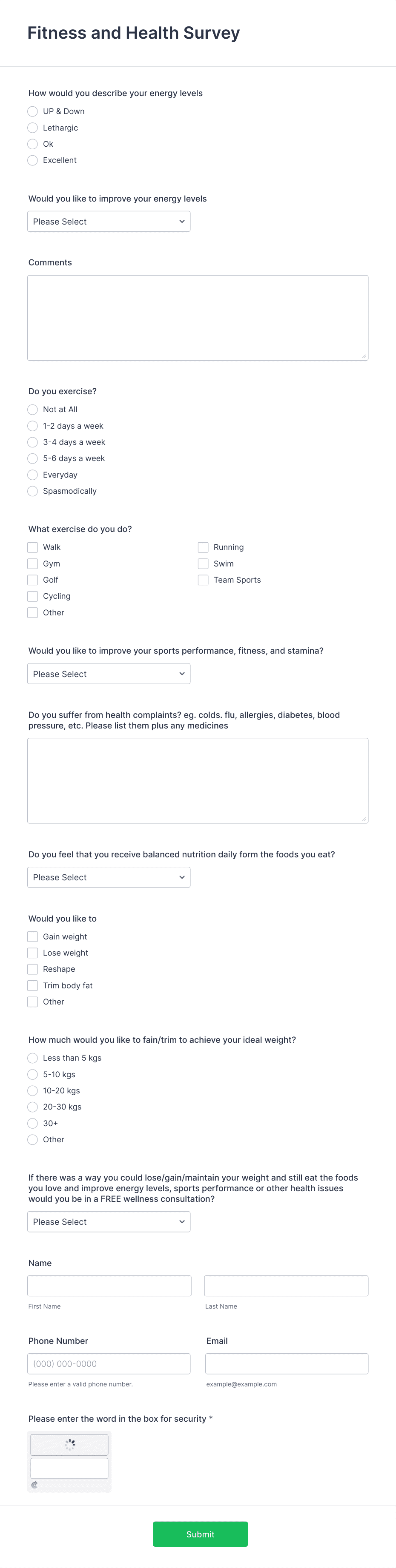Open the sports performance dropdown

109,674
